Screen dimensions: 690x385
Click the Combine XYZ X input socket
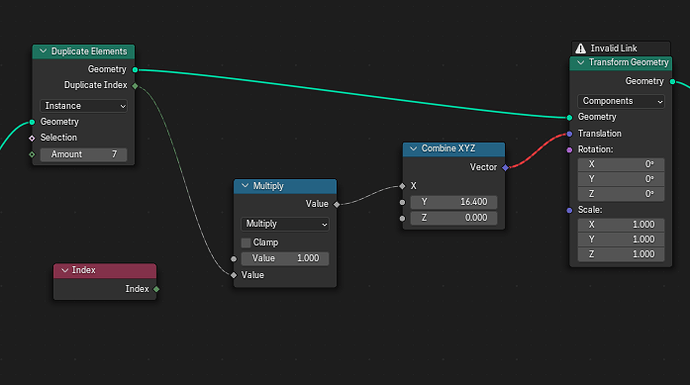[402, 186]
